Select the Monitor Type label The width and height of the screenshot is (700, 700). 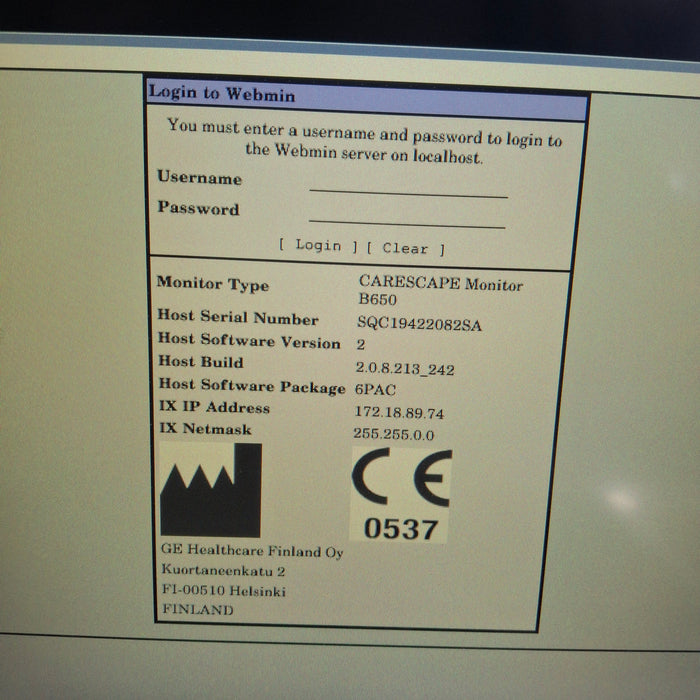(x=212, y=284)
